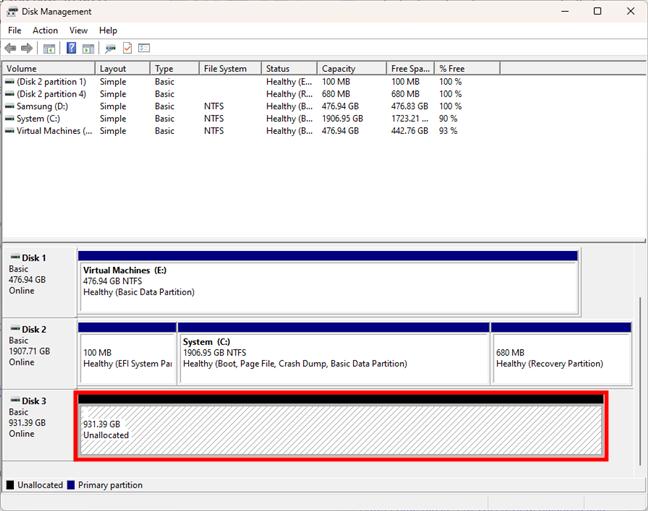Click the Forward arrow toolbar icon
The width and height of the screenshot is (648, 511).
coord(27,48)
